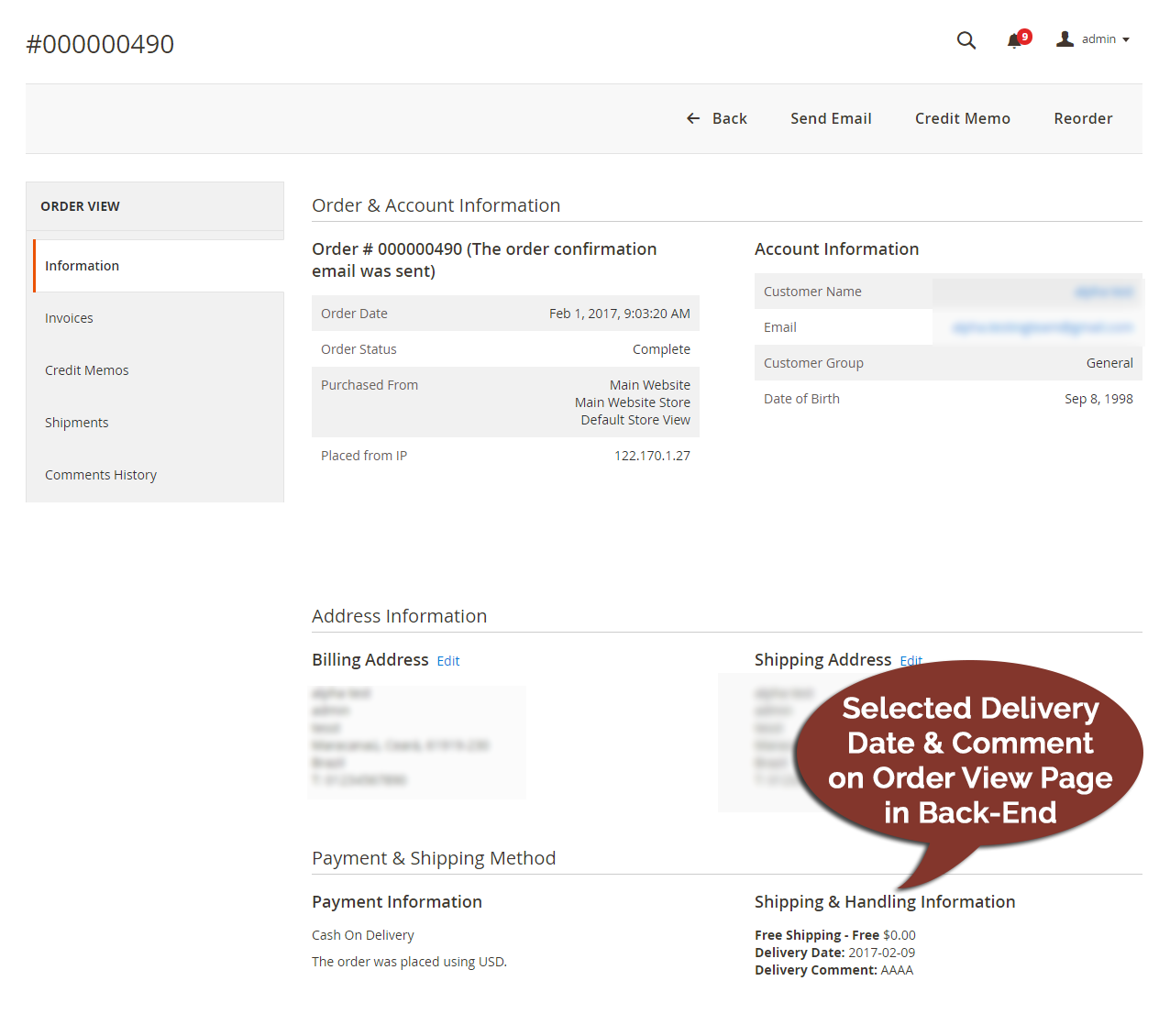Switch to the Invoices tab
This screenshot has width=1170, height=1036.
pos(69,317)
